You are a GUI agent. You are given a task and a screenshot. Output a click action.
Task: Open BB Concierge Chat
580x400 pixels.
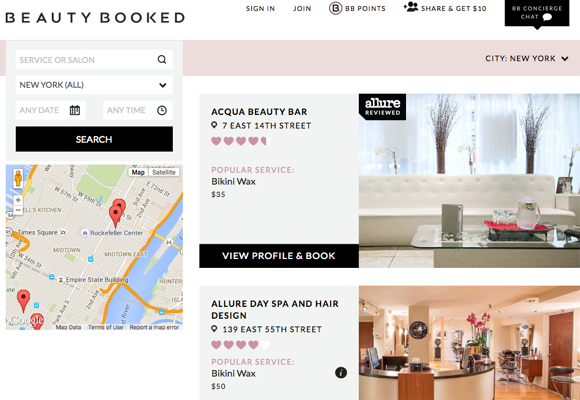tap(537, 13)
